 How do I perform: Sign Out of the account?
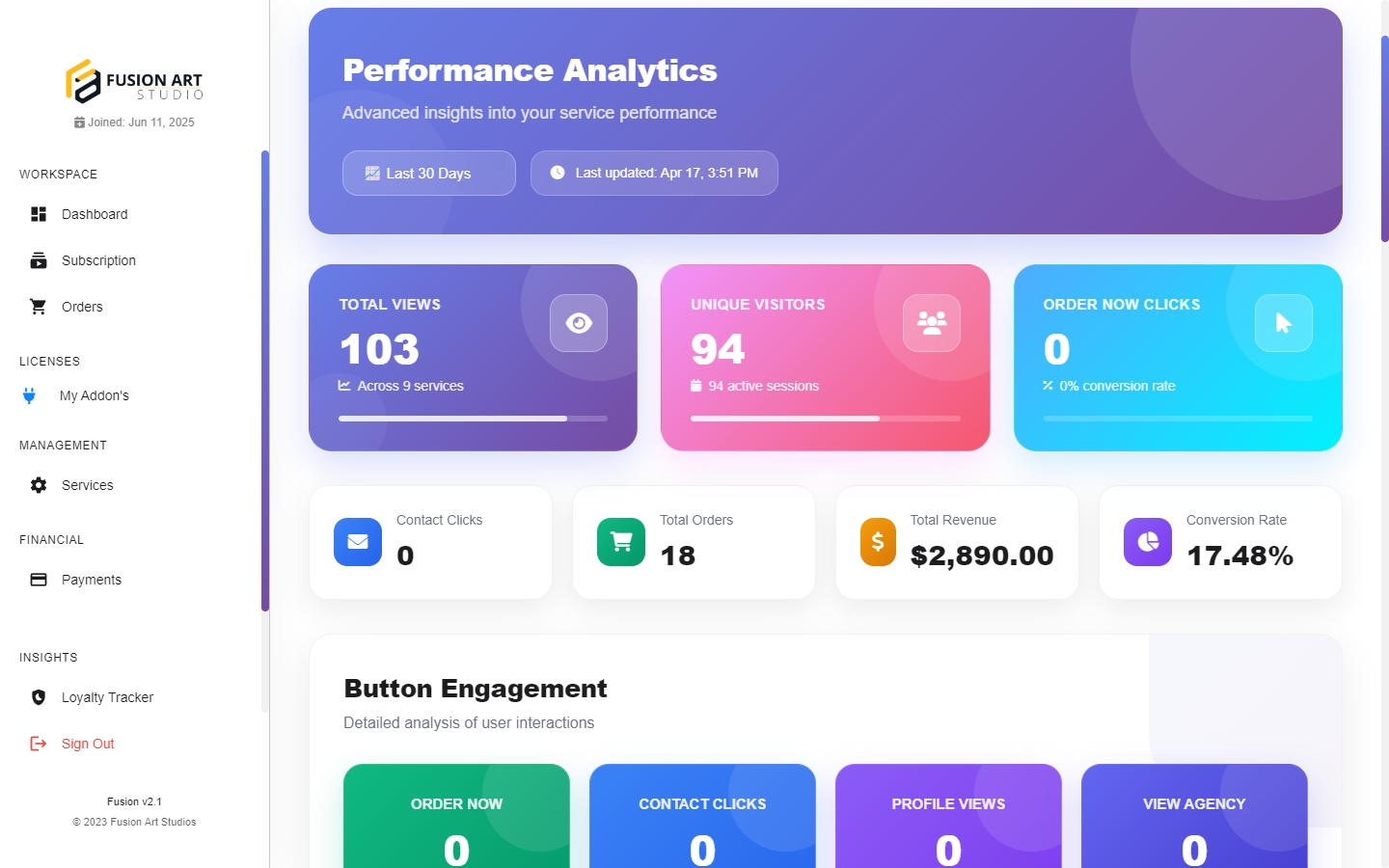pyautogui.click(x=87, y=744)
